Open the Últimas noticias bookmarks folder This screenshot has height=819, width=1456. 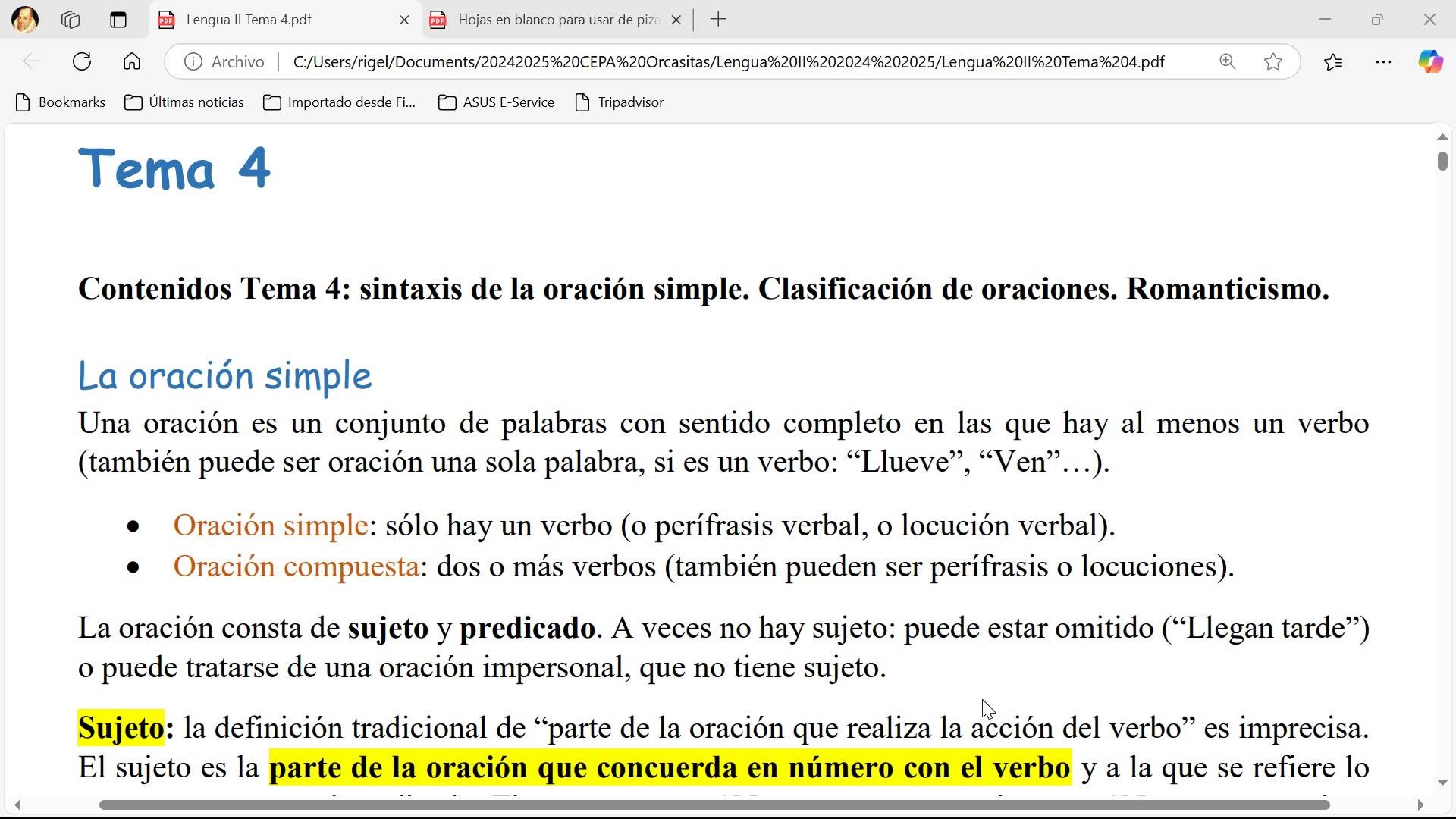[x=184, y=102]
